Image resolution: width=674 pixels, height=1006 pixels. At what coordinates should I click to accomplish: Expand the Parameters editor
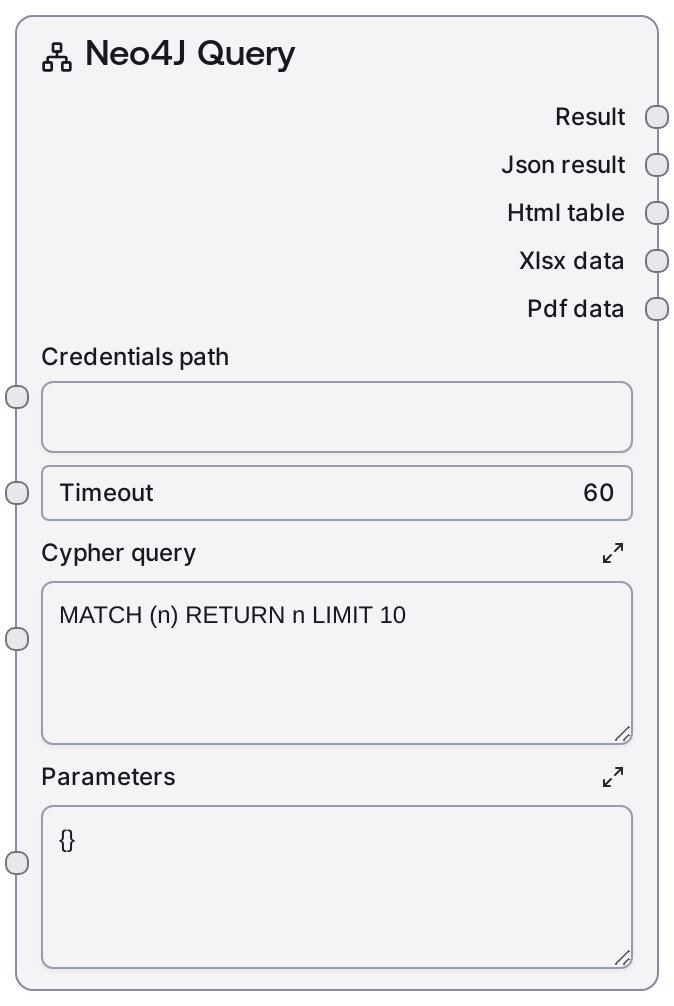613,777
